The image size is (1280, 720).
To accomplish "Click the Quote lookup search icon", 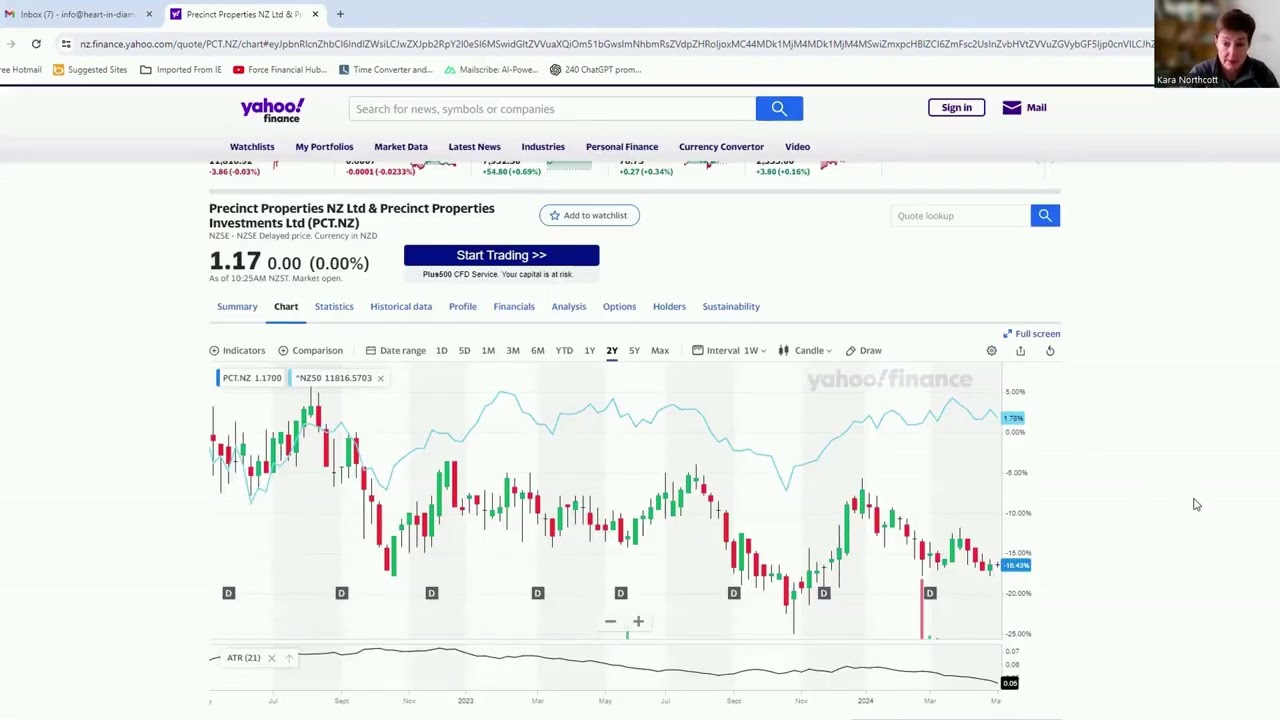I will pyautogui.click(x=1045, y=215).
